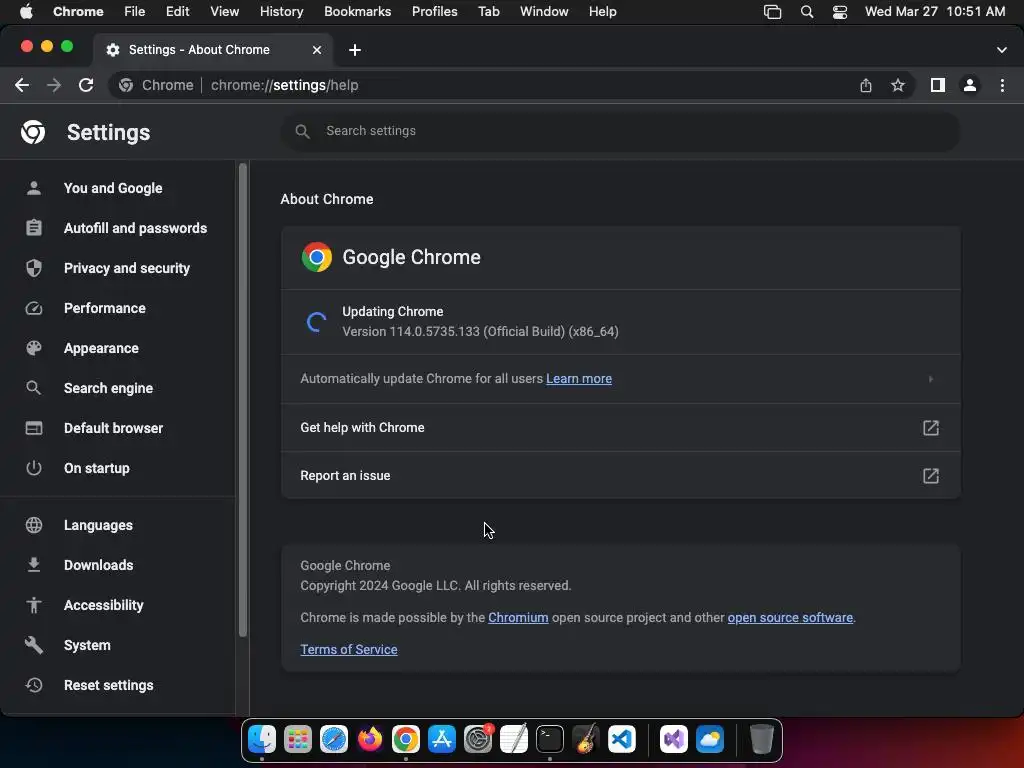Open the Bookmarks menu

coord(357,11)
